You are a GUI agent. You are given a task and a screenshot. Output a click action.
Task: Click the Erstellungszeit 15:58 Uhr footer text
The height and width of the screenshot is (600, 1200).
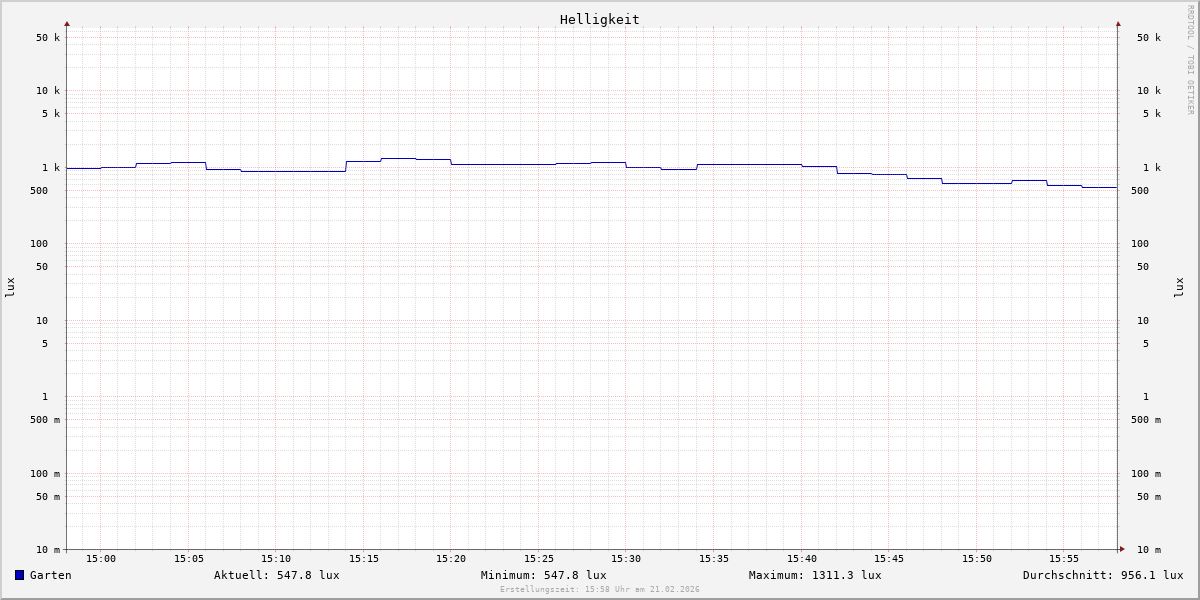point(600,589)
